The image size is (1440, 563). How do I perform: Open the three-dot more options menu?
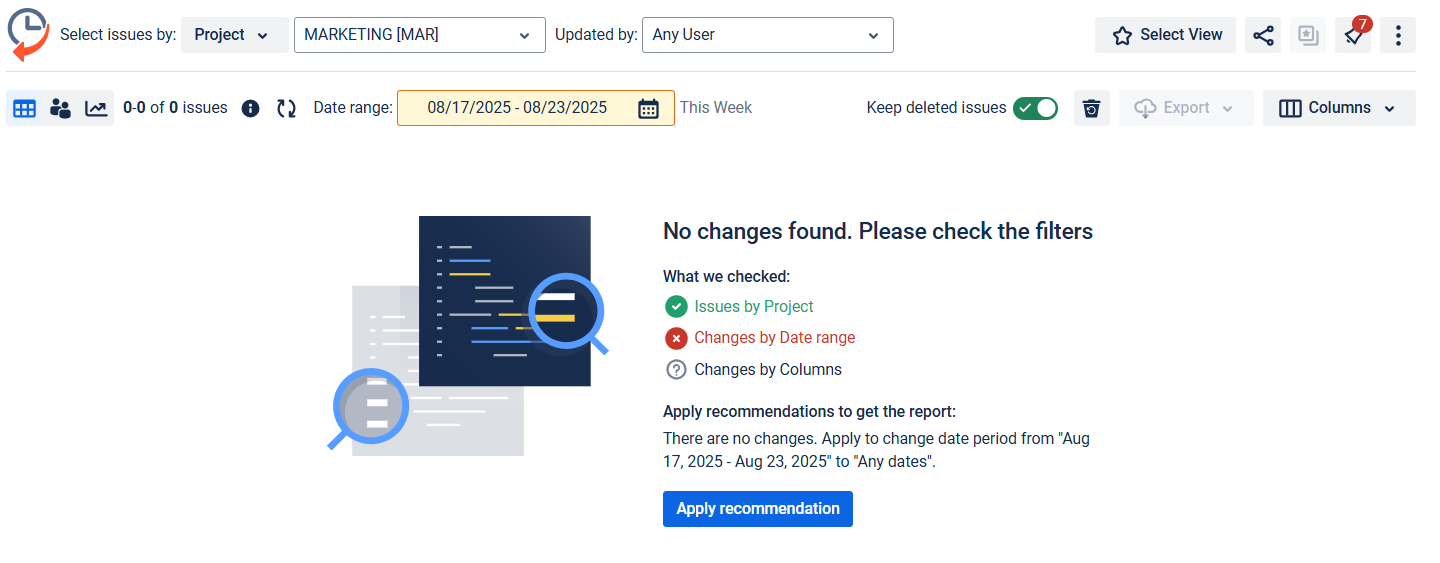click(1397, 35)
